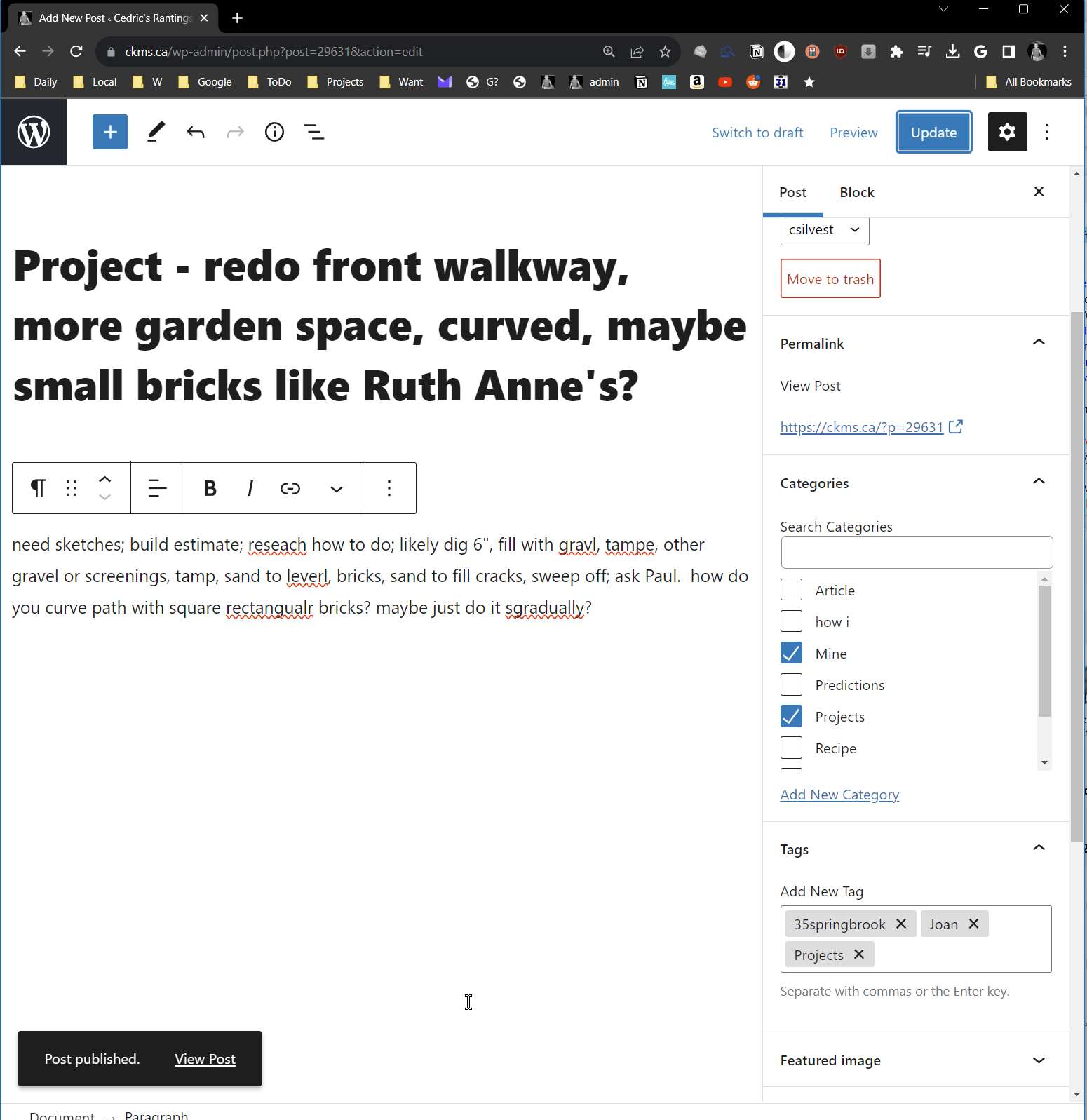
Task: Toggle the Settings gear sidebar button
Action: coord(1007,132)
